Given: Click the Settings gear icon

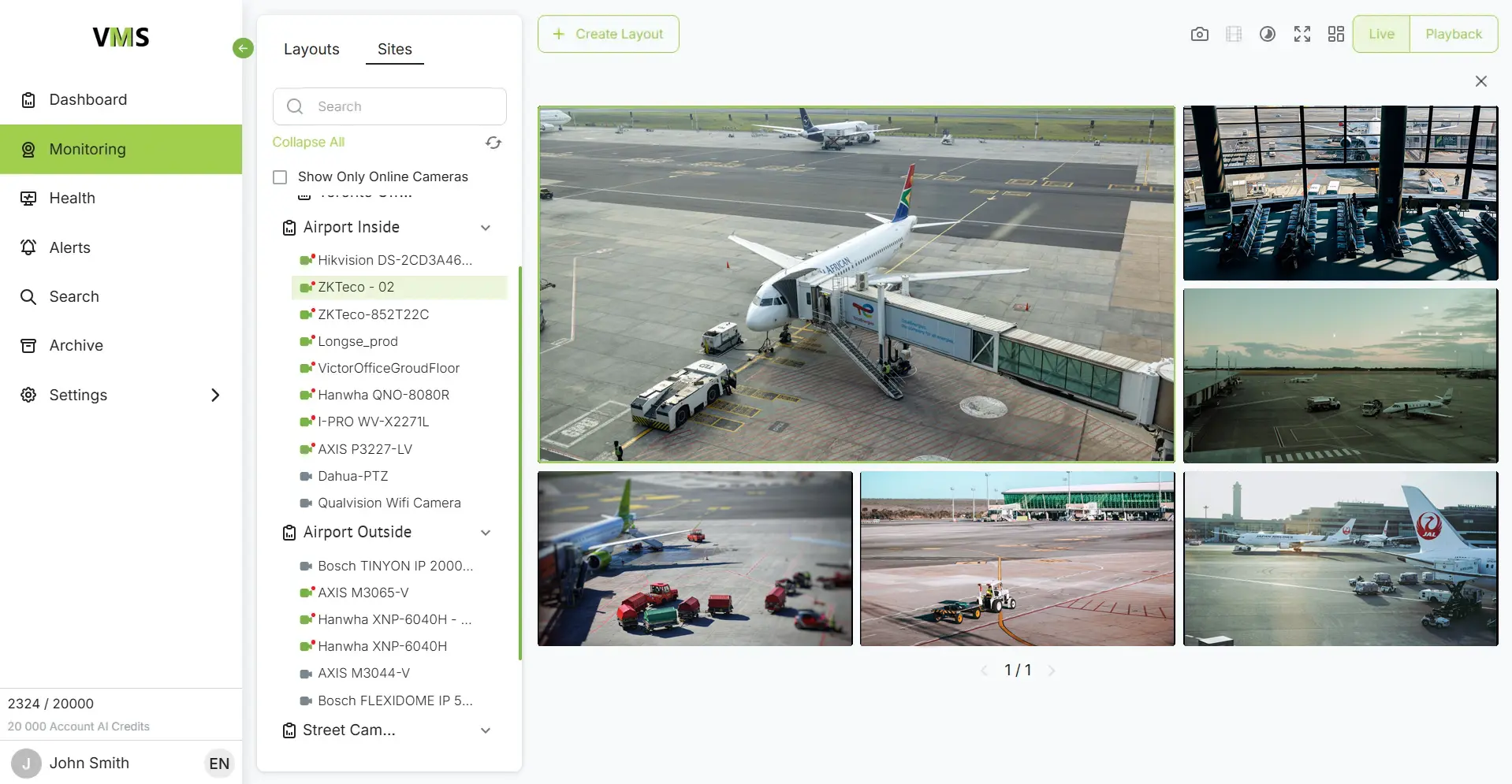Looking at the screenshot, I should pos(28,395).
